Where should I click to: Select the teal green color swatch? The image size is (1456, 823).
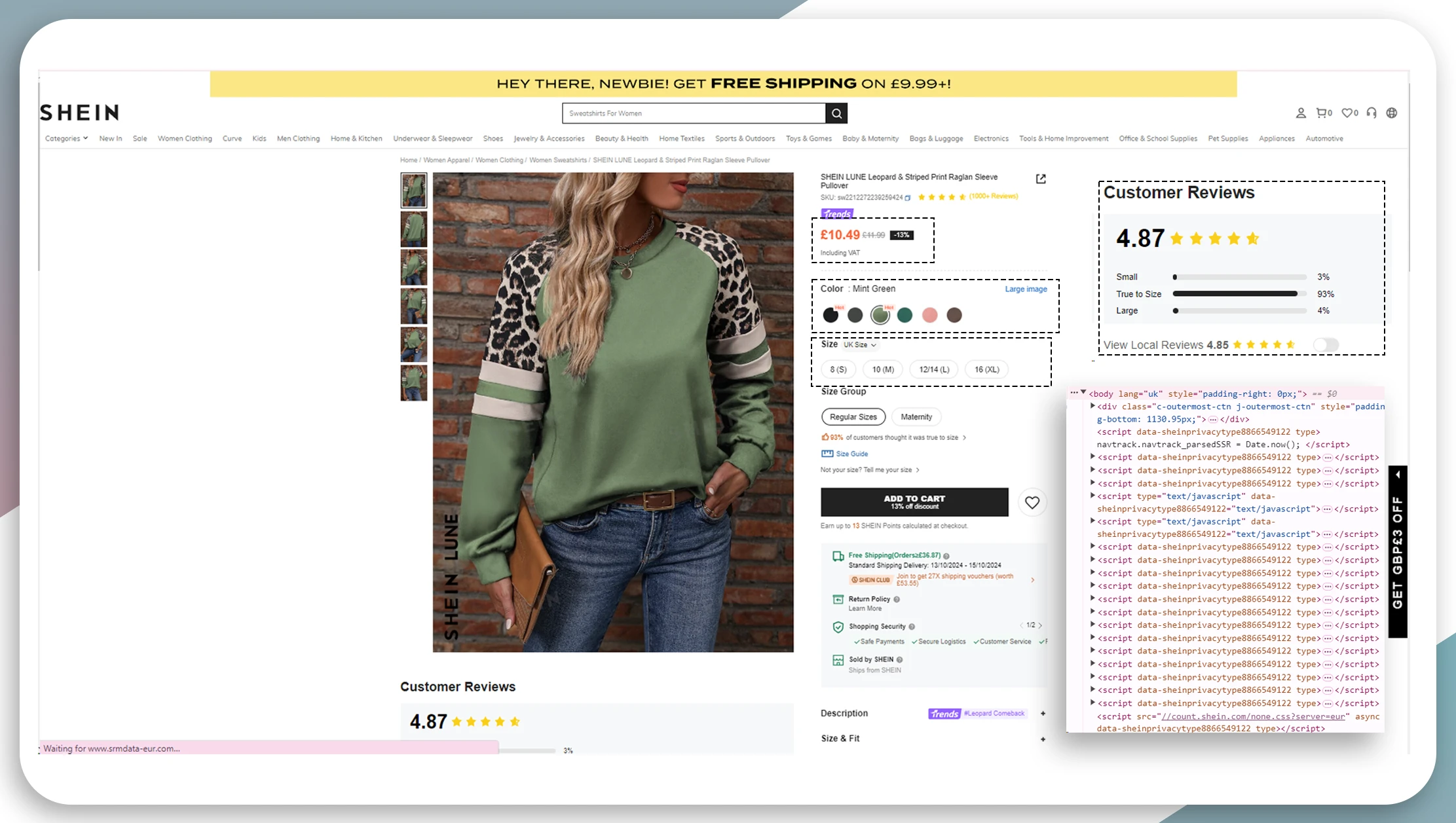[x=905, y=316]
